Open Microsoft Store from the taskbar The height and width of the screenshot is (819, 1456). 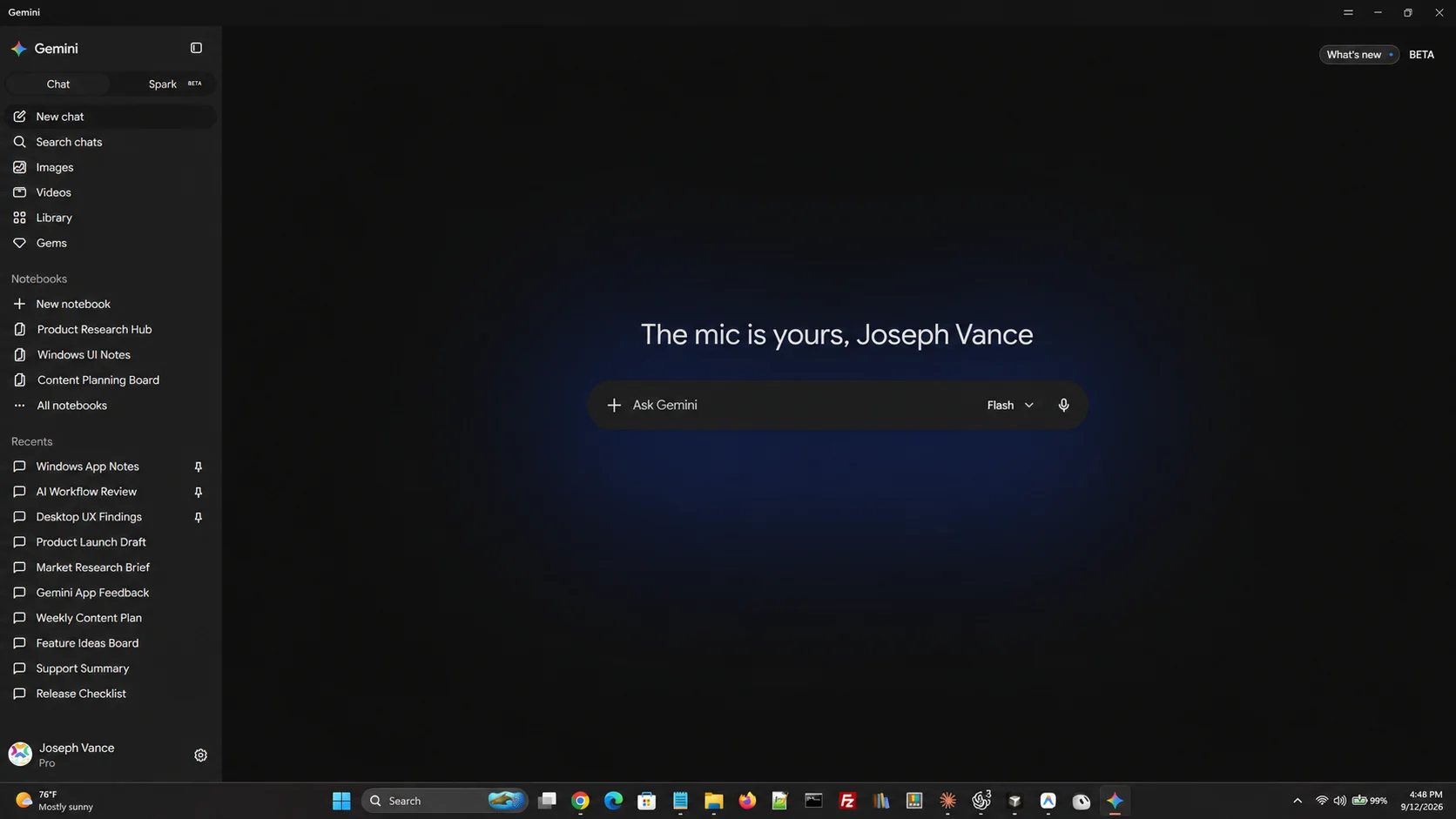(646, 801)
